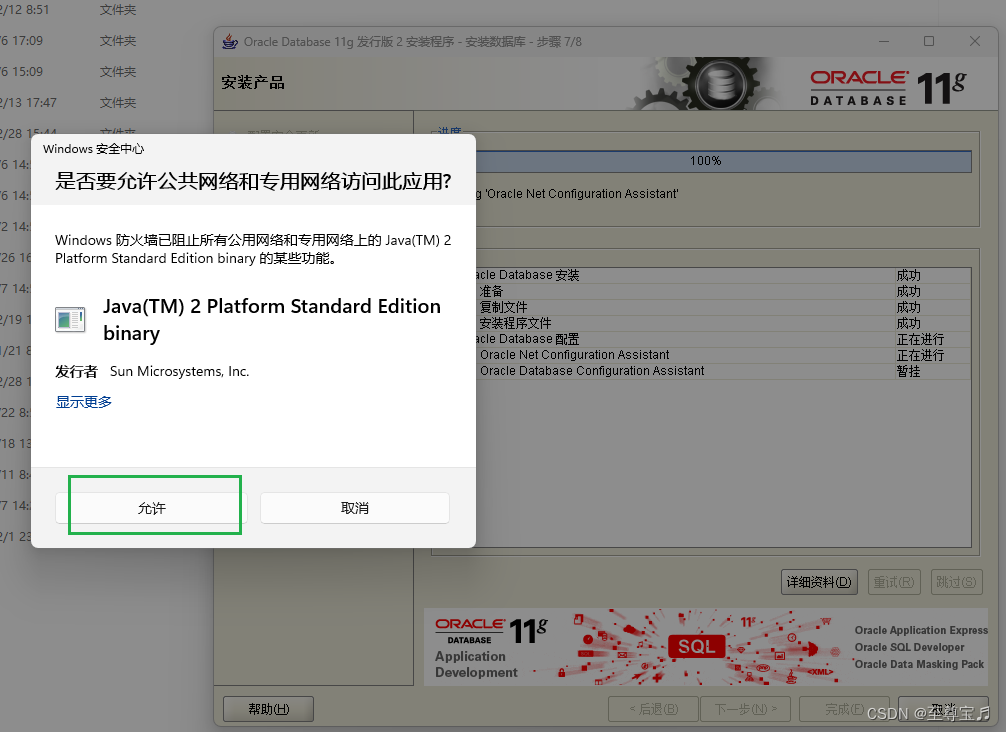Click the Java binary application icon

tap(70, 319)
